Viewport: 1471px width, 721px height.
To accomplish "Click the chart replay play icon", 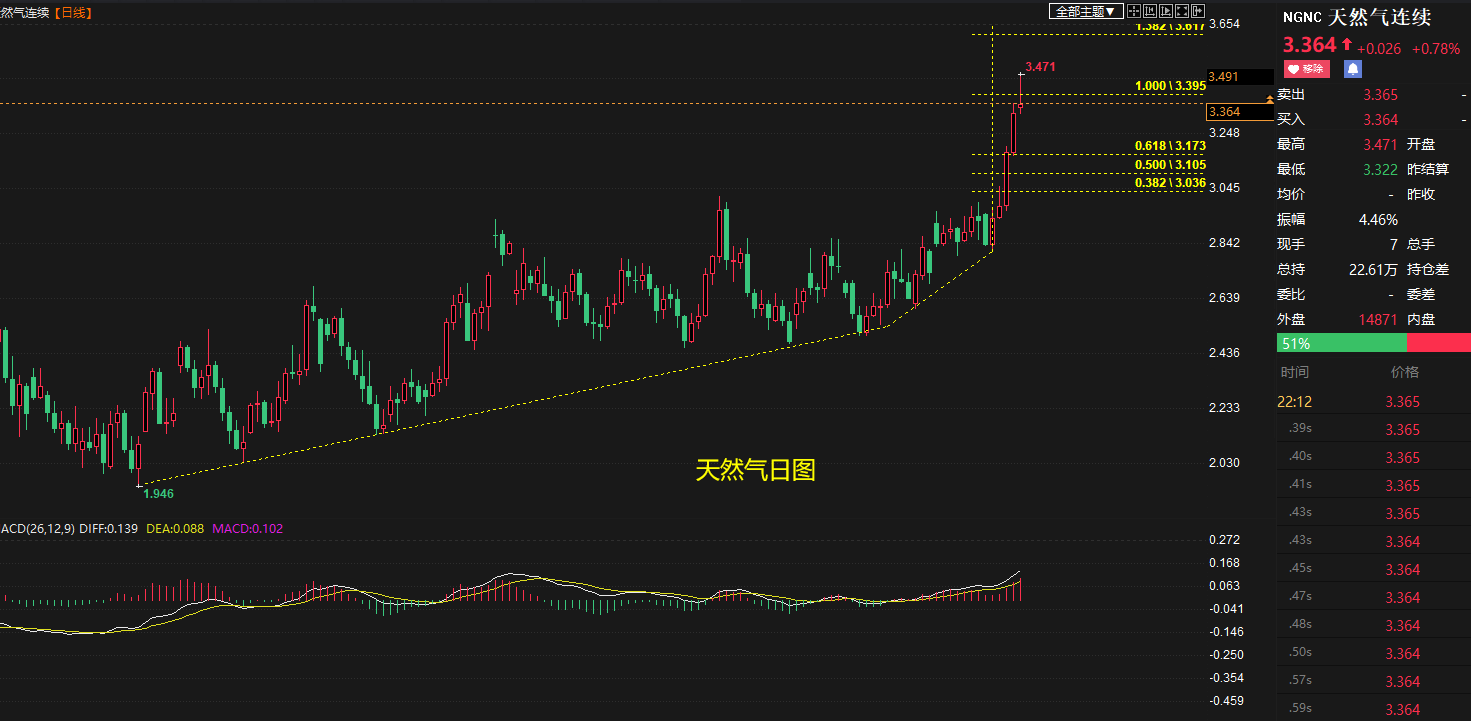I will point(1166,12).
